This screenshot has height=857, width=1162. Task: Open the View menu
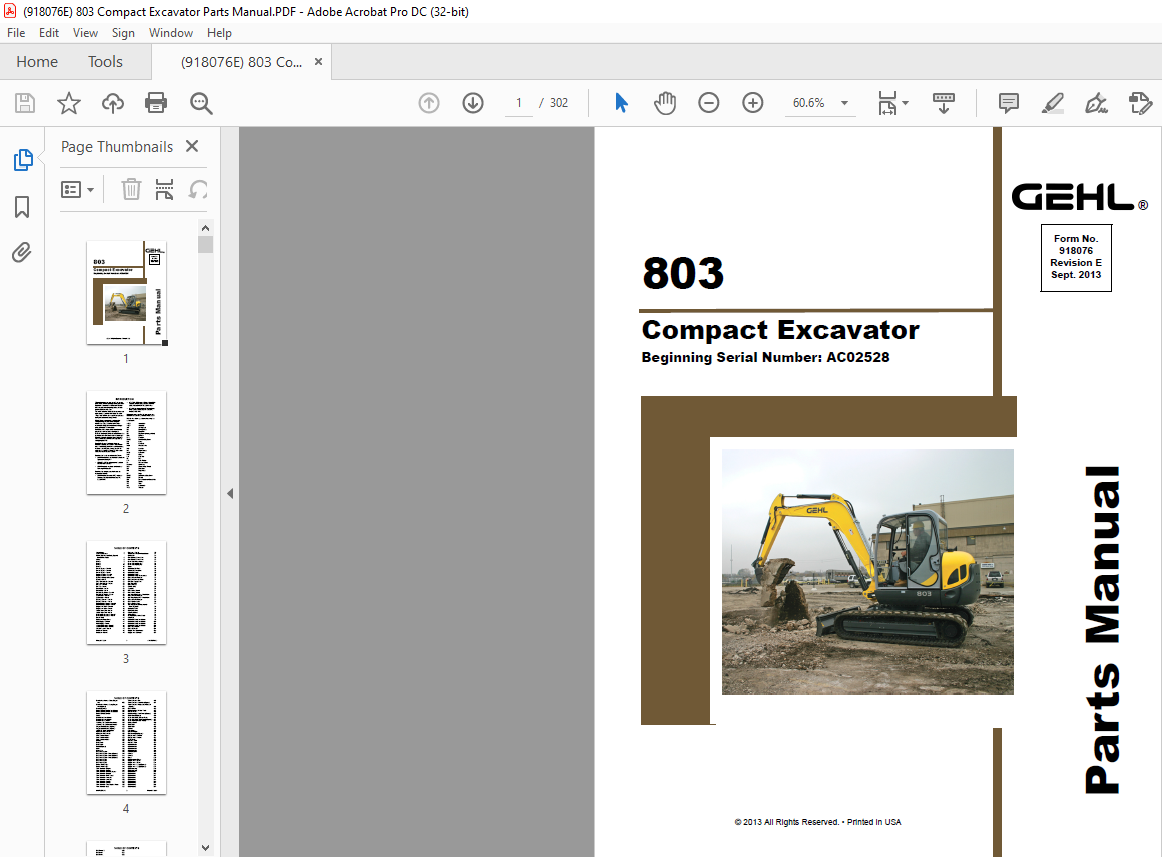point(85,33)
